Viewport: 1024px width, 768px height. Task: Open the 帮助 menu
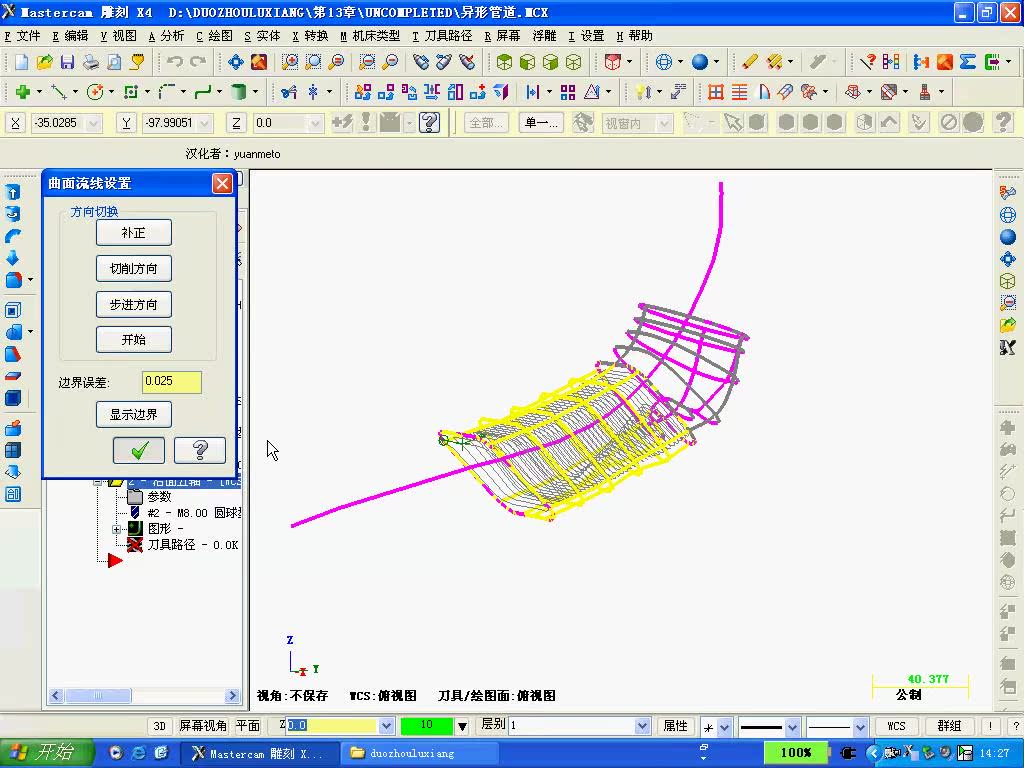(635, 36)
